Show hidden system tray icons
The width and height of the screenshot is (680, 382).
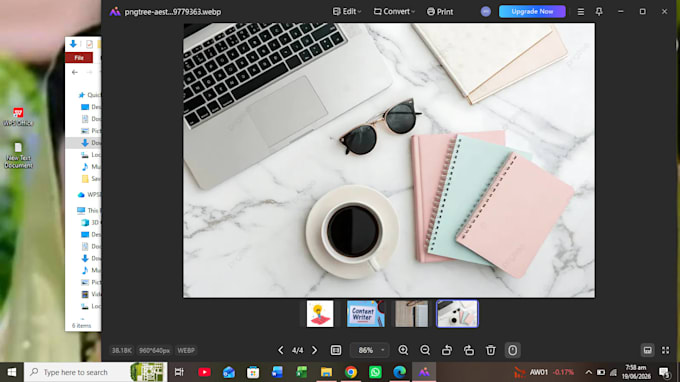click(588, 372)
